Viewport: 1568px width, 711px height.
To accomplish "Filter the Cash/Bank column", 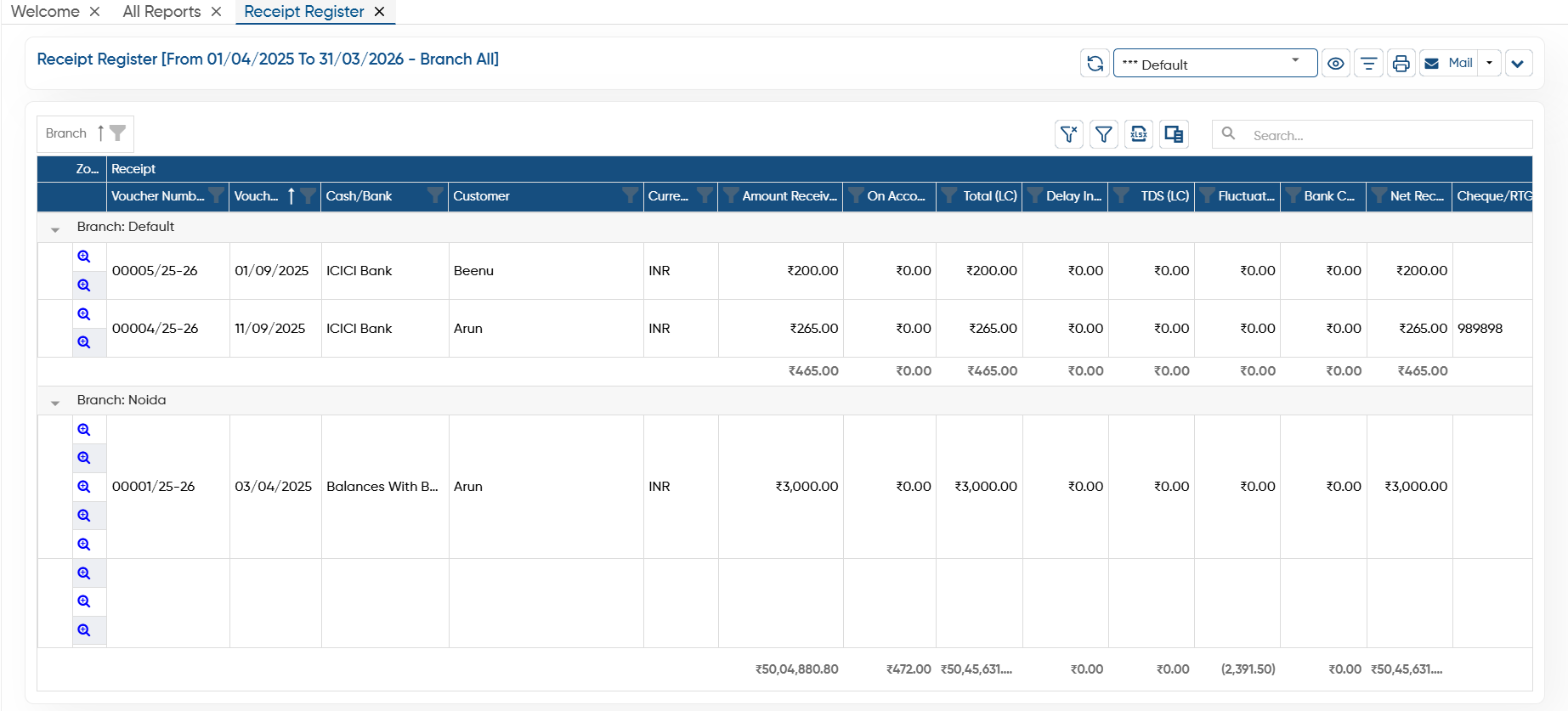I will pyautogui.click(x=435, y=195).
